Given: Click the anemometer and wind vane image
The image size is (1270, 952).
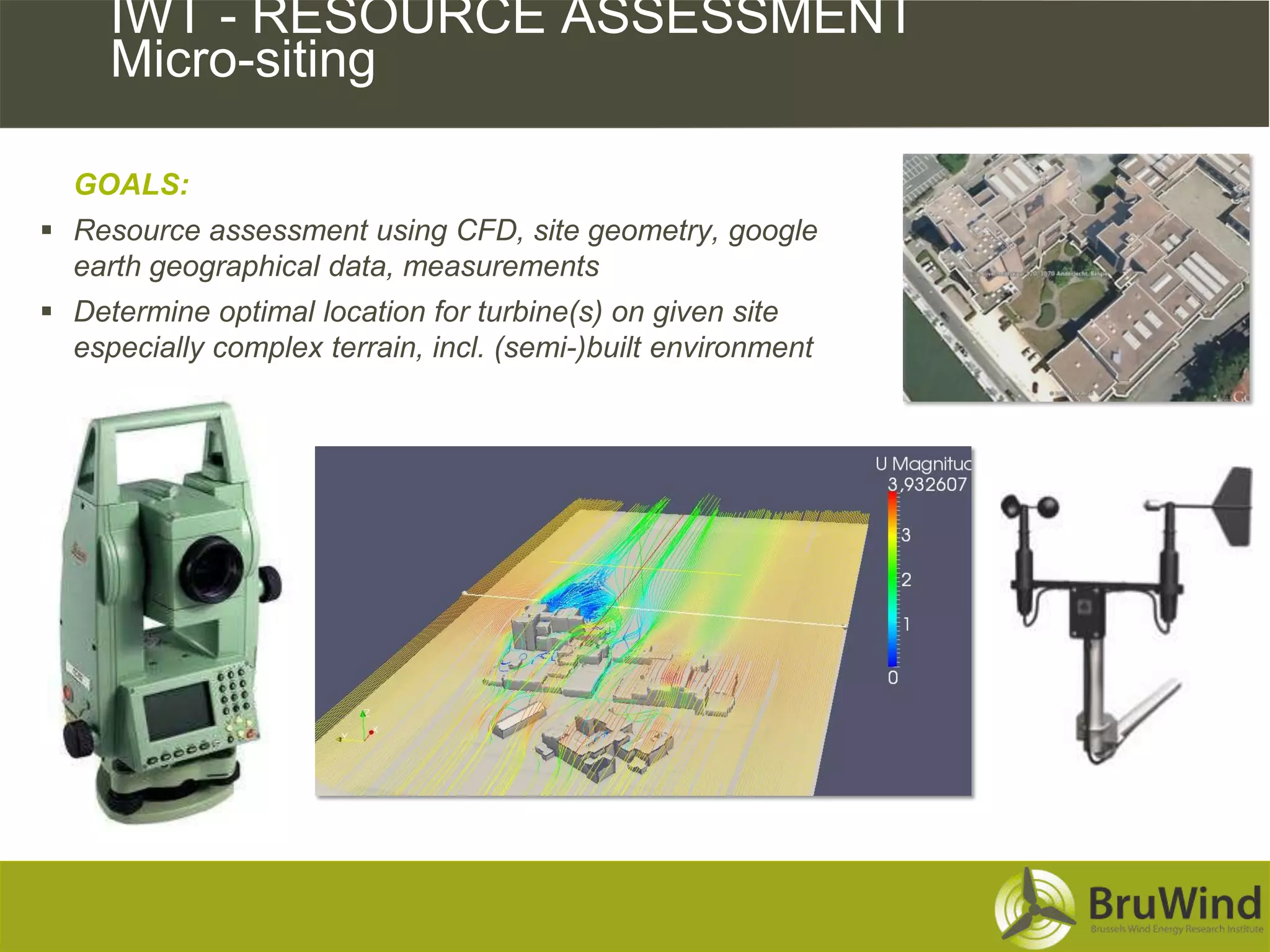Looking at the screenshot, I should [1126, 615].
